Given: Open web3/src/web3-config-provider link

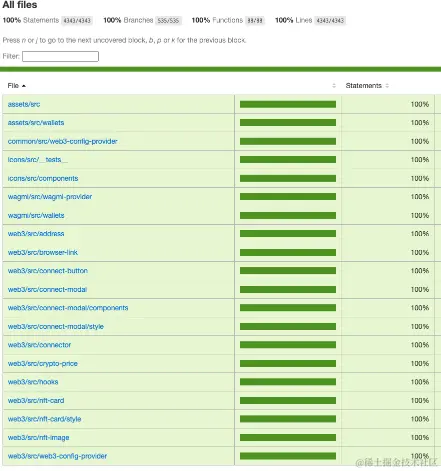Looking at the screenshot, I should [x=57, y=456].
